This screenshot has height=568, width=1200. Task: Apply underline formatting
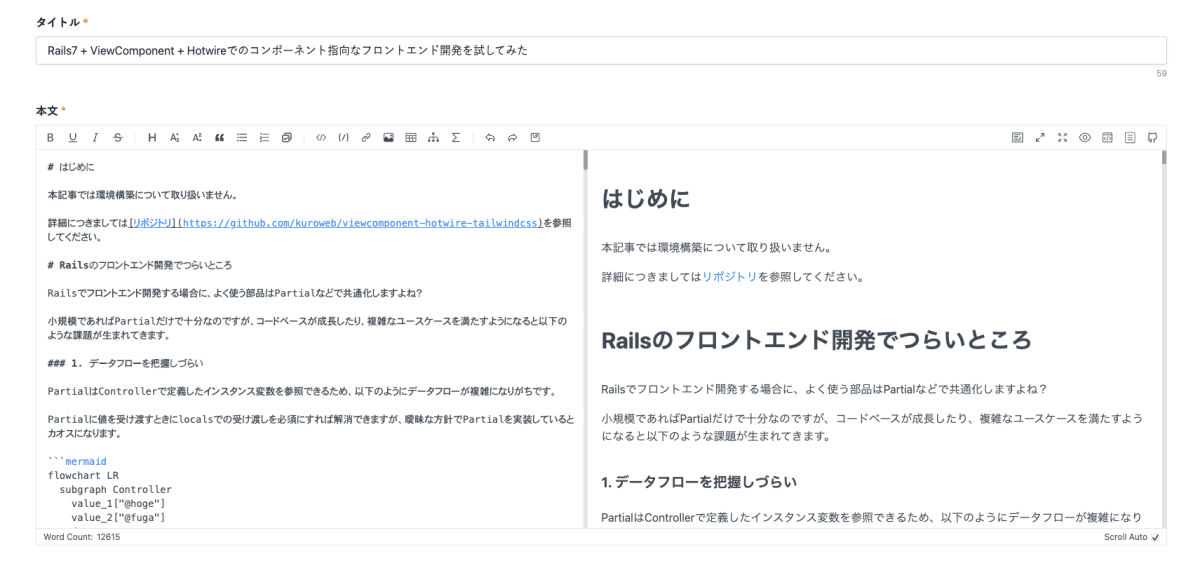(73, 137)
